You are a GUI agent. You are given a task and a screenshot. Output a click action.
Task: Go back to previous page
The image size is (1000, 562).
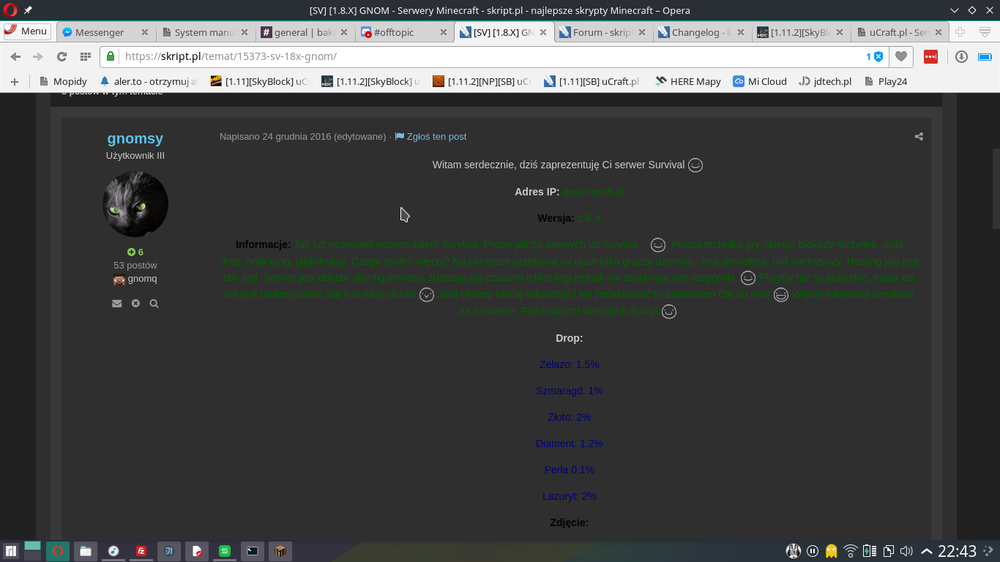click(x=15, y=57)
